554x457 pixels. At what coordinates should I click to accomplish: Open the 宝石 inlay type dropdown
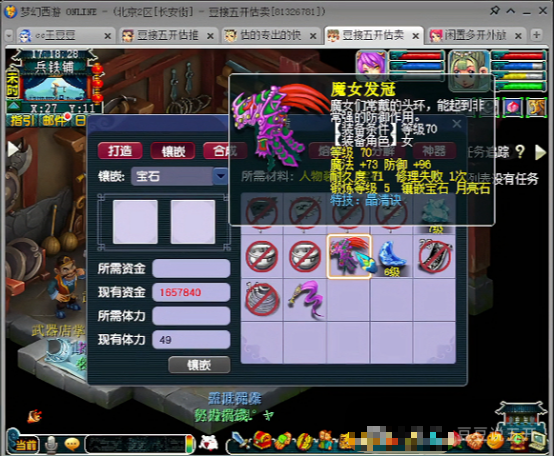coord(221,176)
